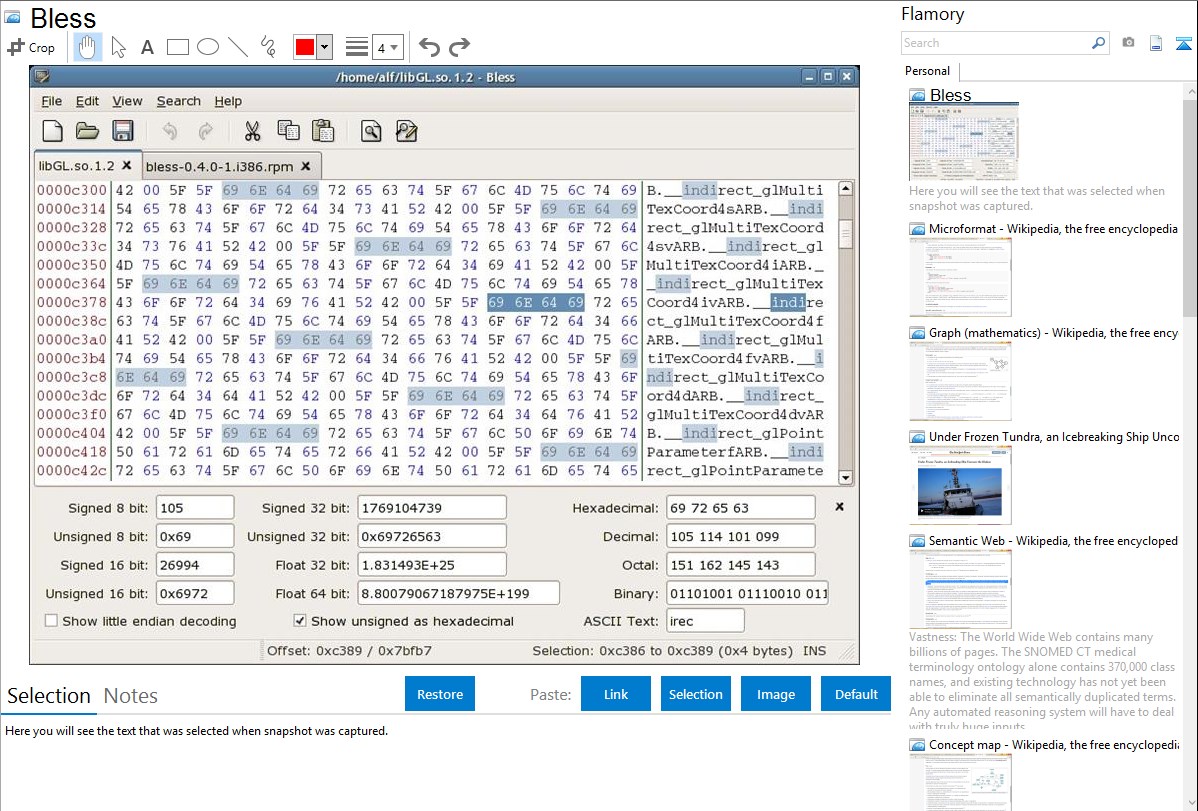Open the Personal tab

[927, 71]
